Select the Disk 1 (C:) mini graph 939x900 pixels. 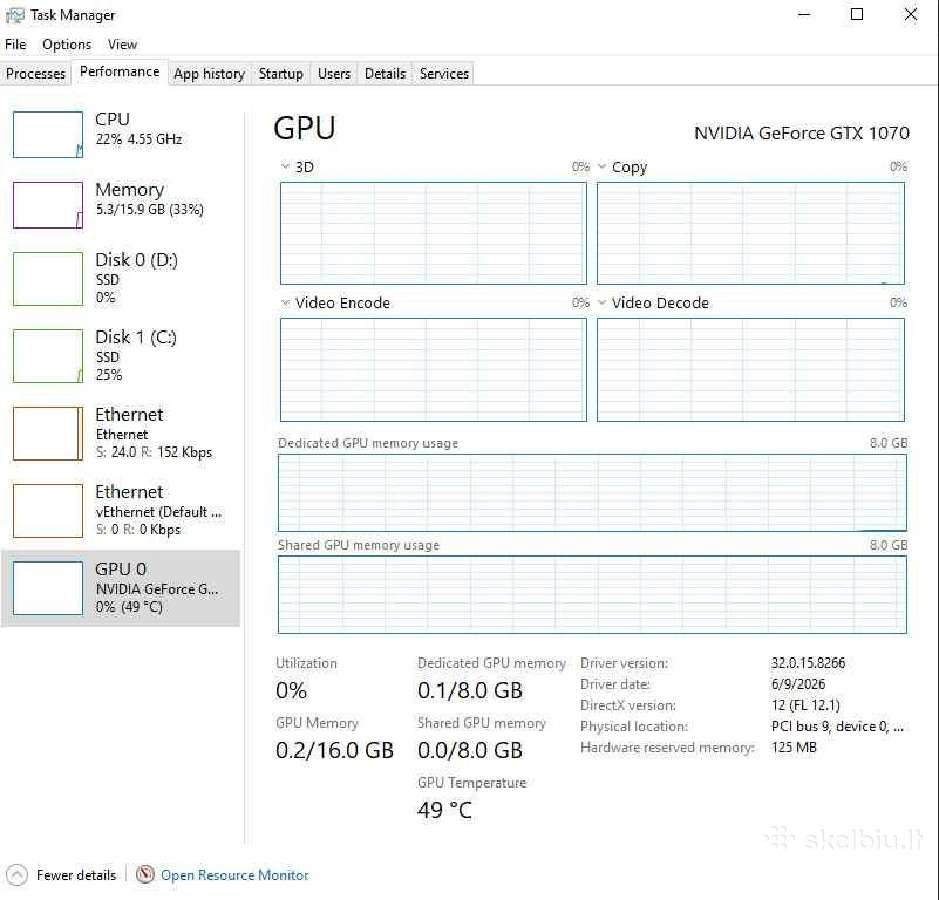coord(48,356)
